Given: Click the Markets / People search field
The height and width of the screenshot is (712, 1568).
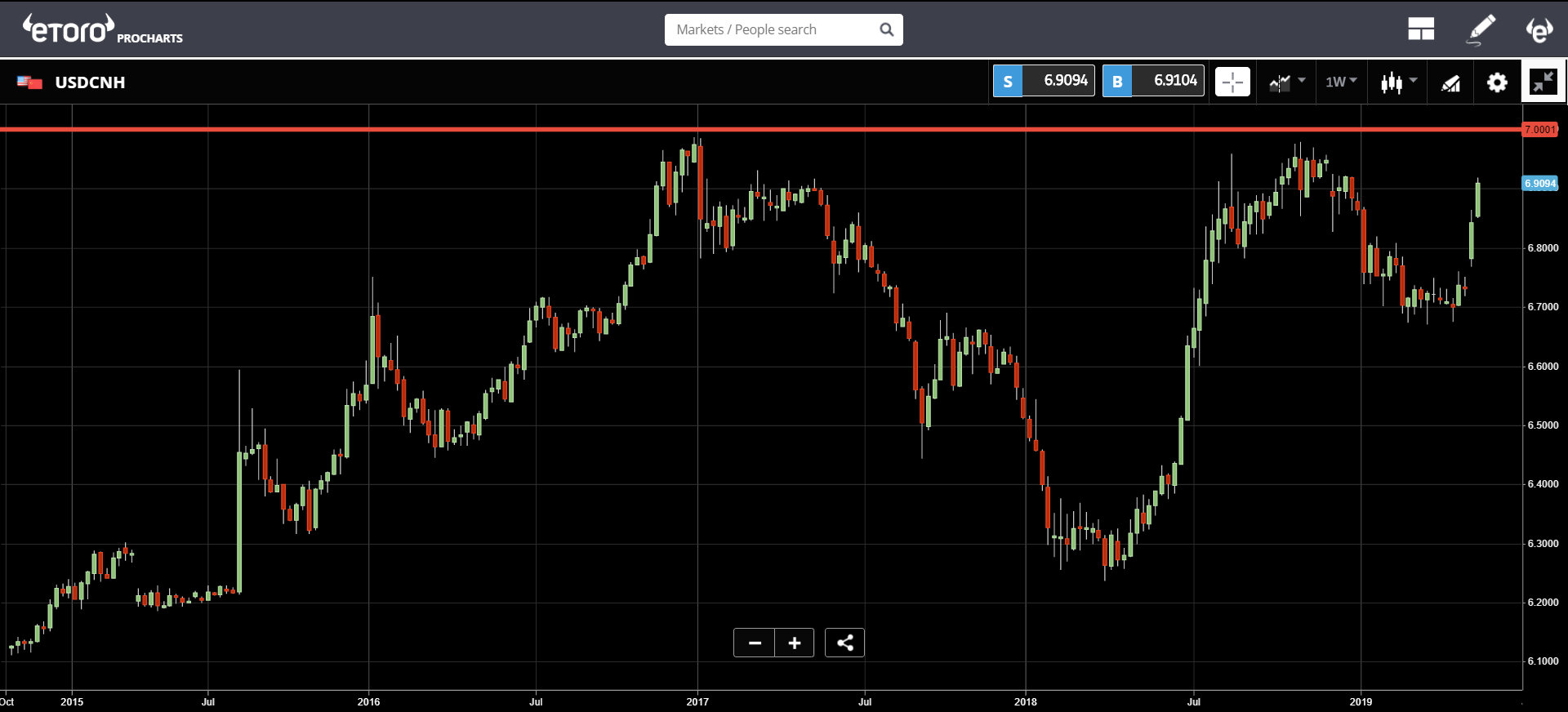Looking at the screenshot, I should coord(772,30).
